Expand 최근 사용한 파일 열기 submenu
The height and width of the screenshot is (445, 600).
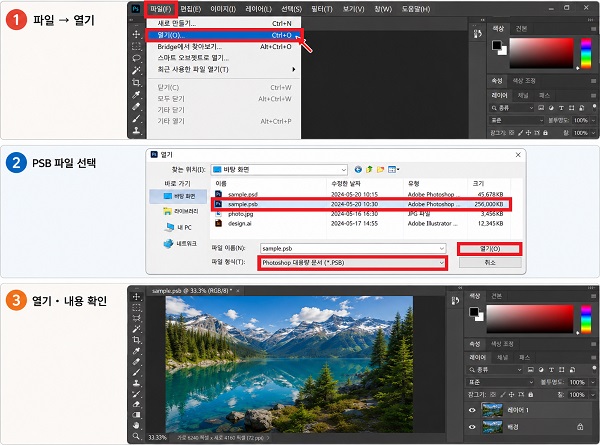(224, 69)
